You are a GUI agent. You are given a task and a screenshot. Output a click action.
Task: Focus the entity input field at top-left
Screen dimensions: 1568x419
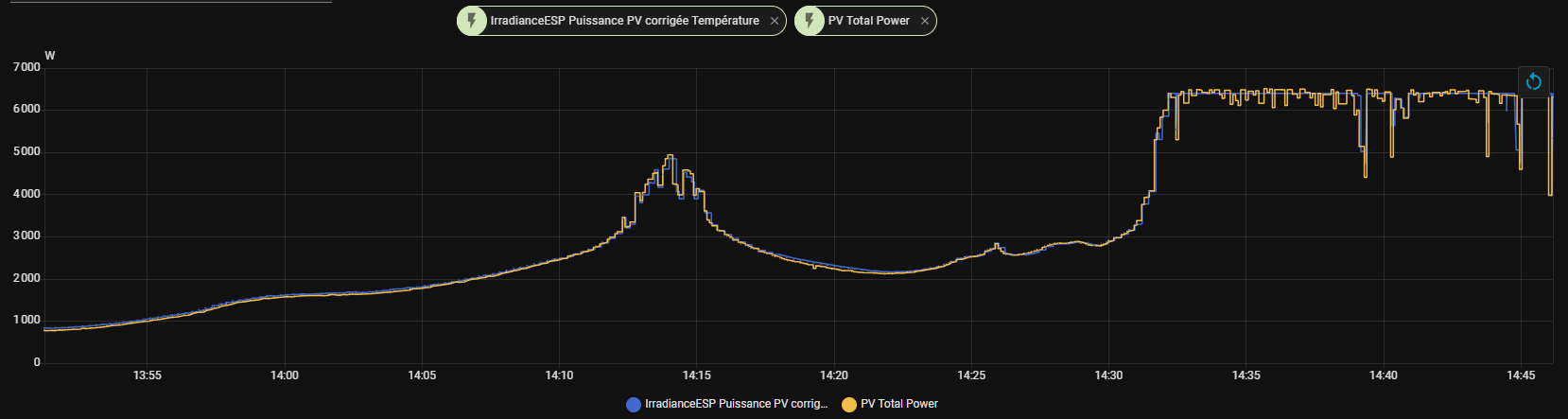(166, 1)
